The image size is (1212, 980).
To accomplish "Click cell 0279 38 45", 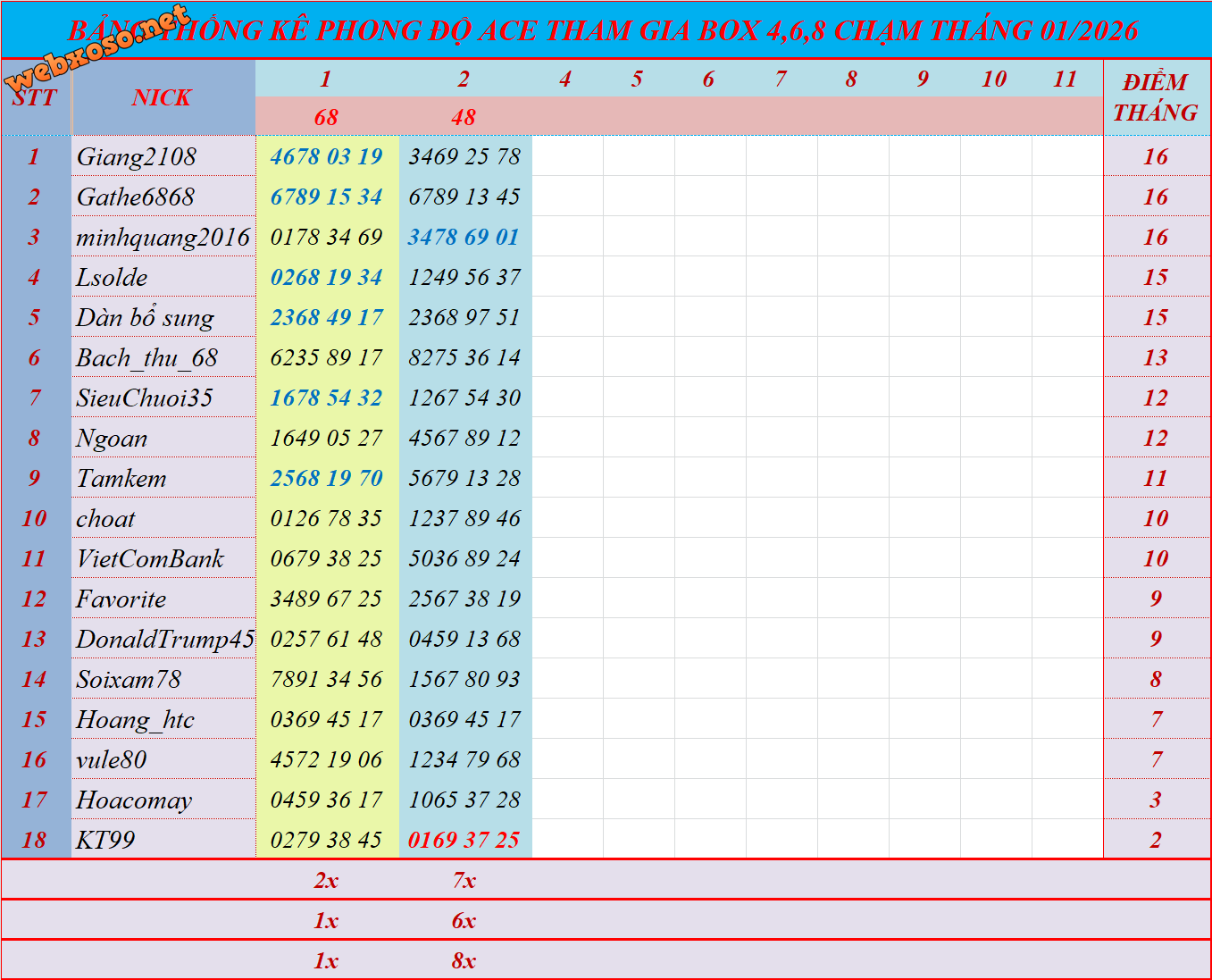I will tap(327, 840).
